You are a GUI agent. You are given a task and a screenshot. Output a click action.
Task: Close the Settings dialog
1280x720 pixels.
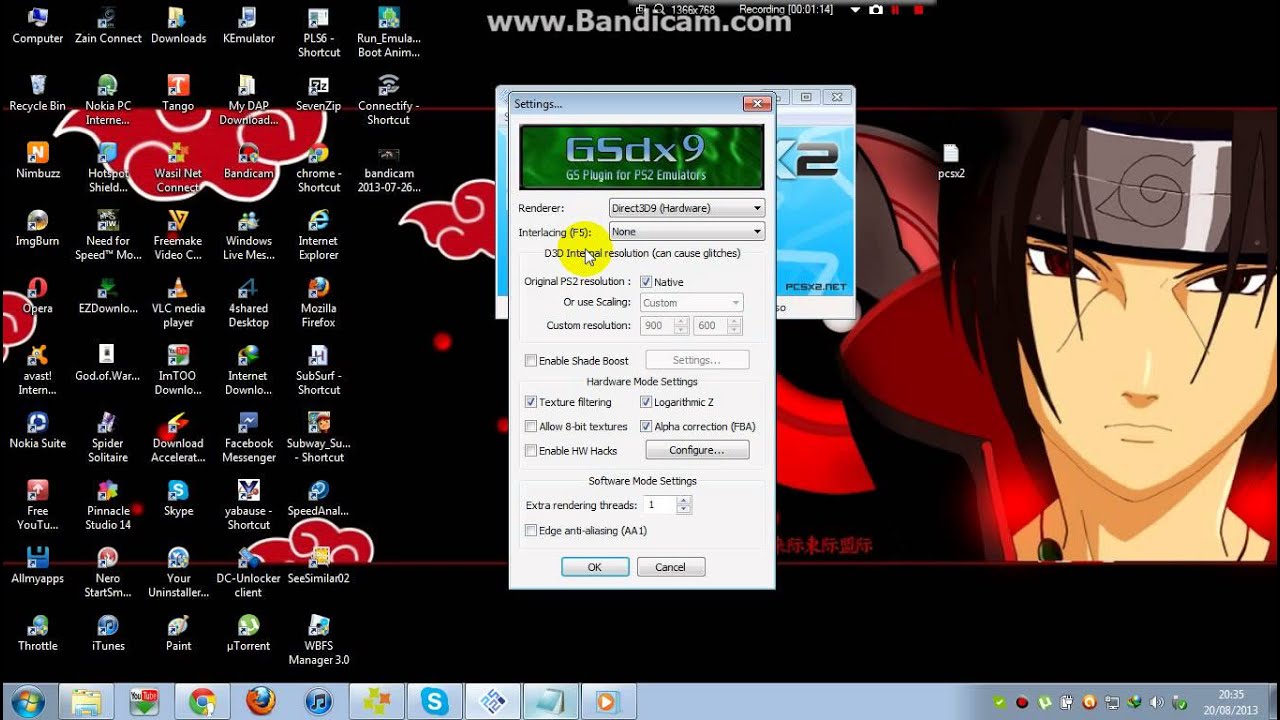[757, 103]
